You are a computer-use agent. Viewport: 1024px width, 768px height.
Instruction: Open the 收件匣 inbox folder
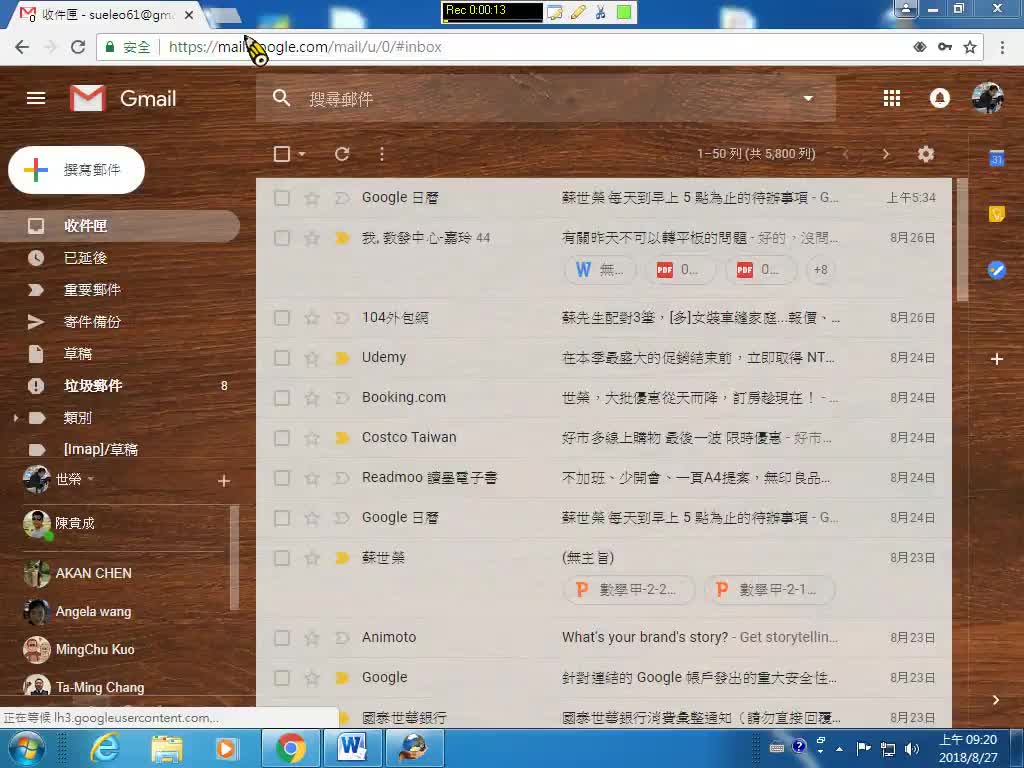pyautogui.click(x=120, y=226)
